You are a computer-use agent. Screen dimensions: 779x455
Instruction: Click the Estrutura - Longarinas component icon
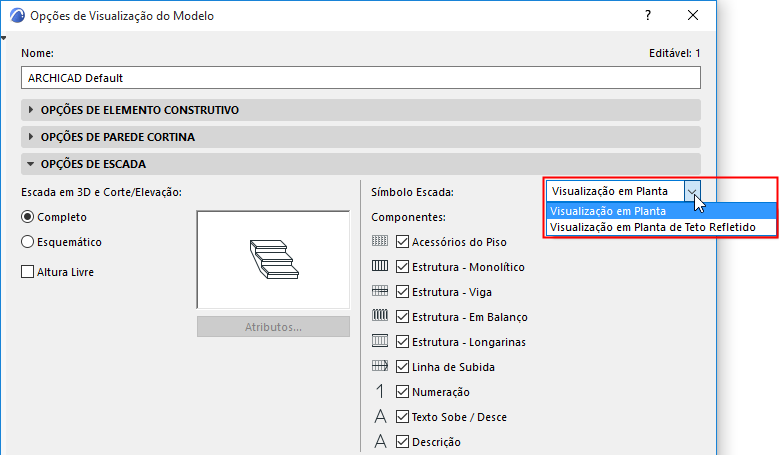point(380,341)
